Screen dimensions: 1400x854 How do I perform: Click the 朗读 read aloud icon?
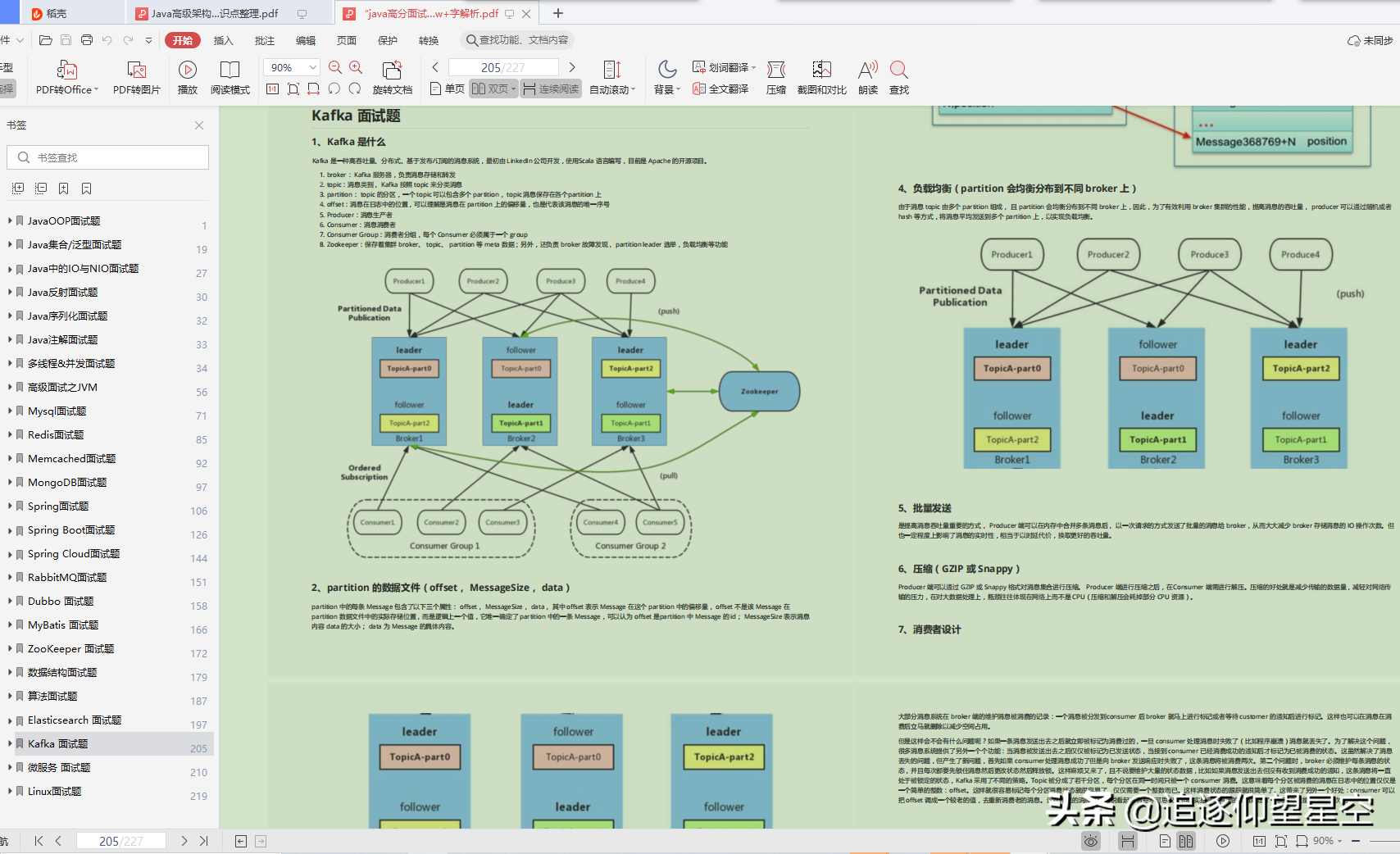click(x=868, y=70)
